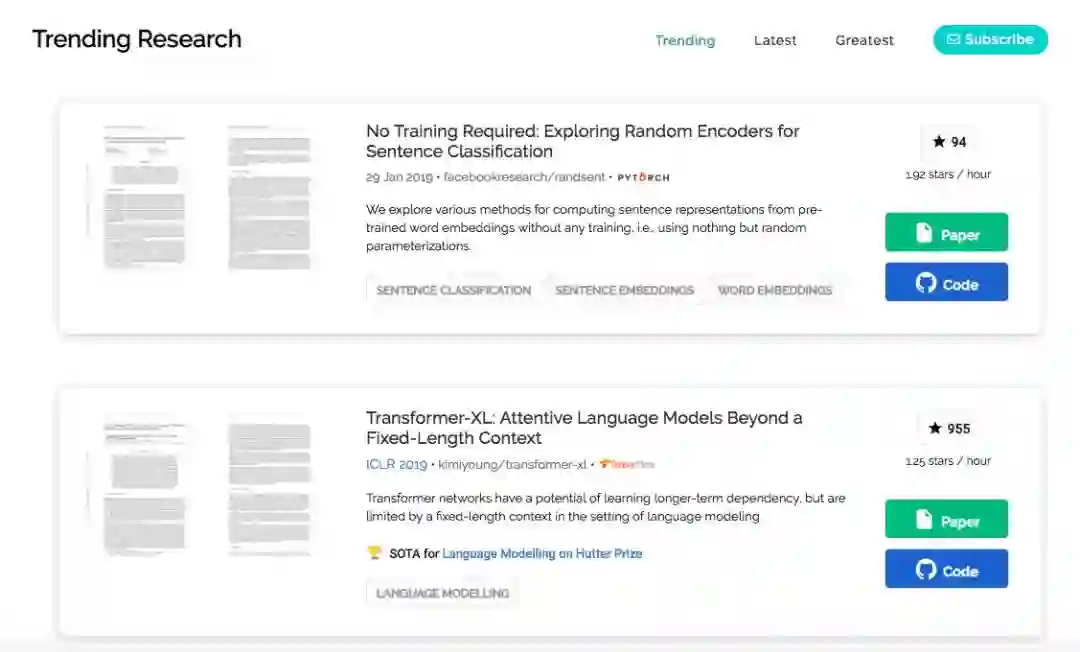Follow the Language Modelling on Hutter Prize link
The height and width of the screenshot is (652, 1080).
[542, 553]
